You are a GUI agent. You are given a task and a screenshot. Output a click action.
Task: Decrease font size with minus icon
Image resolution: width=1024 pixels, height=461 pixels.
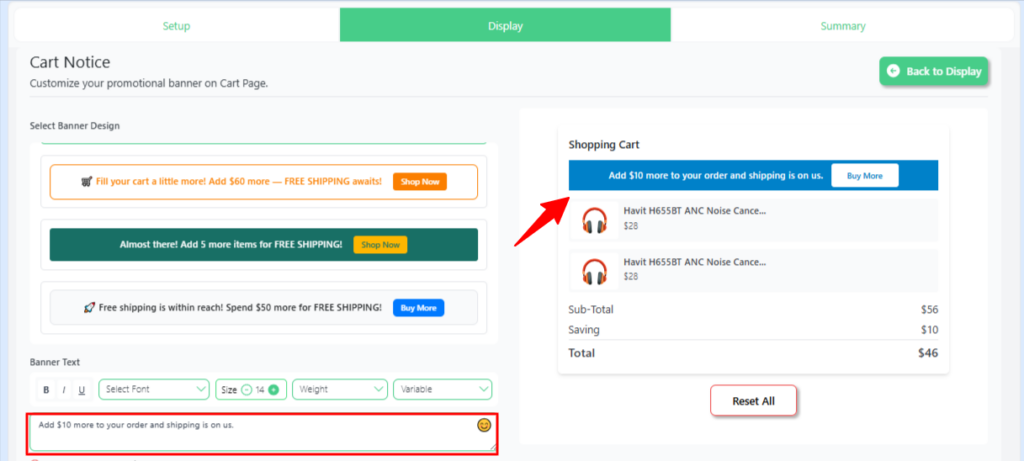click(x=246, y=390)
